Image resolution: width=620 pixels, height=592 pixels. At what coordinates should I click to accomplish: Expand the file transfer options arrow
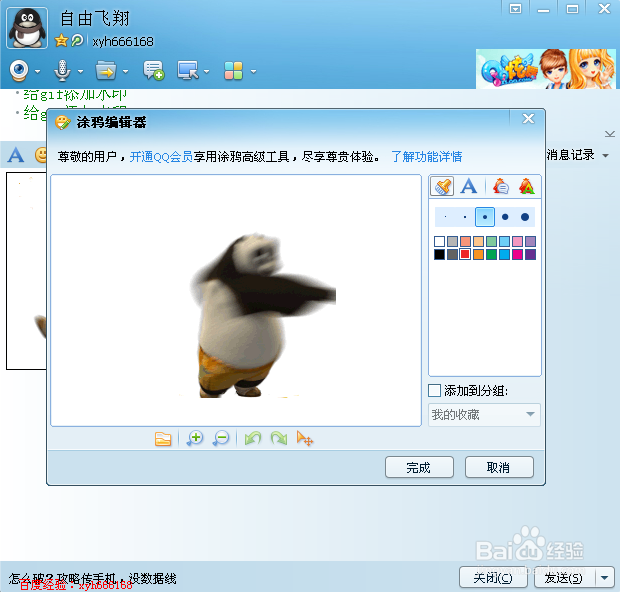tap(125, 72)
